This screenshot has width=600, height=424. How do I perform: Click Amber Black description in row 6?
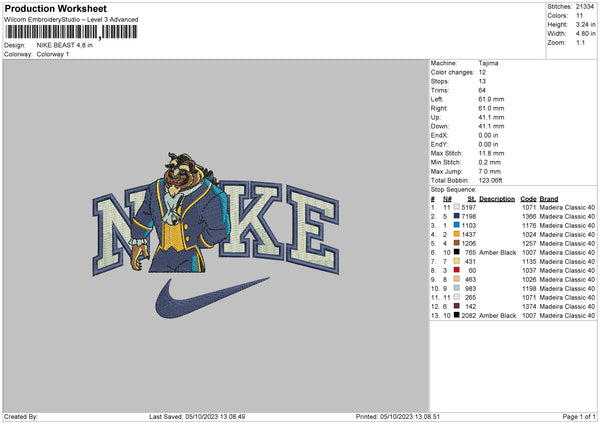(497, 252)
